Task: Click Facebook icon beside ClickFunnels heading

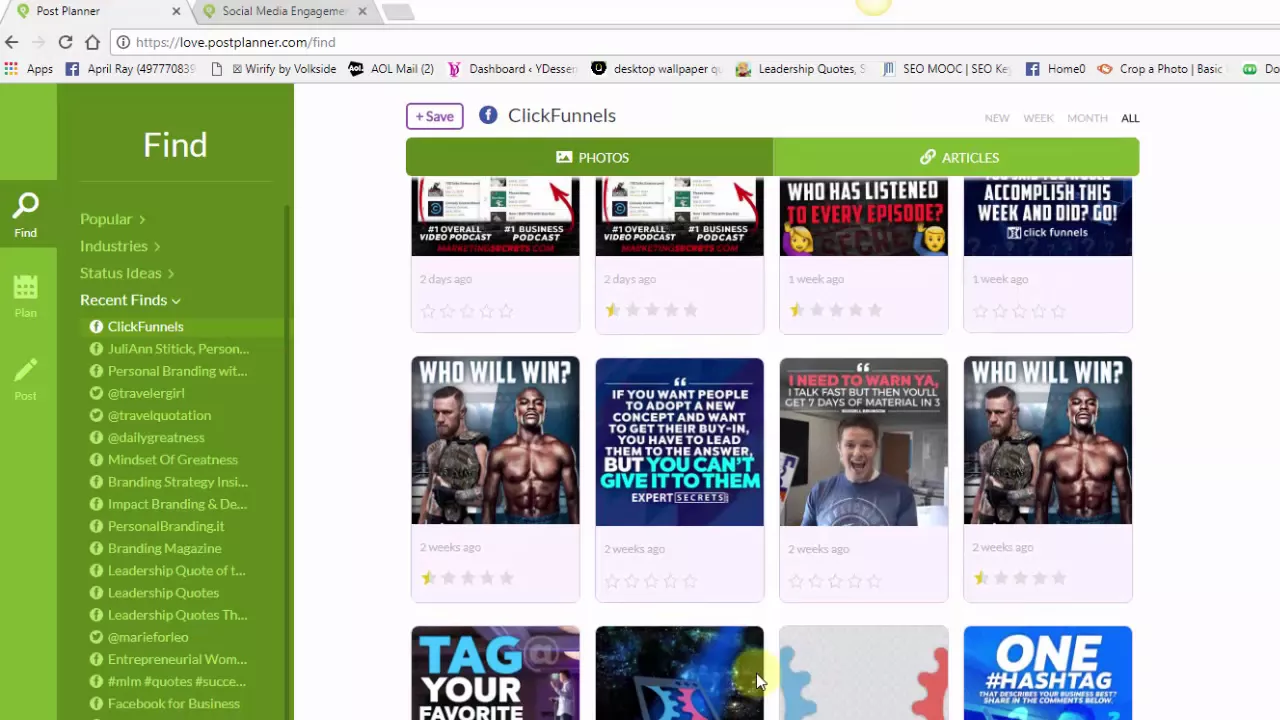Action: pos(488,115)
